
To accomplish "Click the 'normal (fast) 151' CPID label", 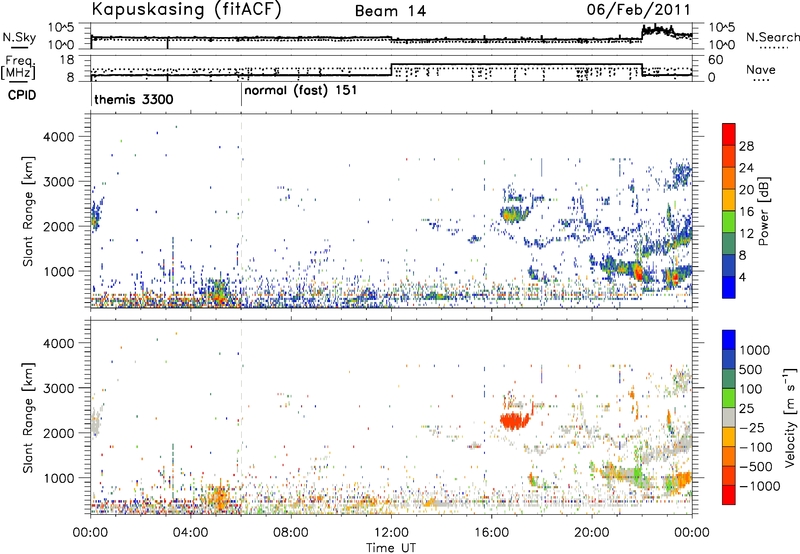I will (x=301, y=91).
